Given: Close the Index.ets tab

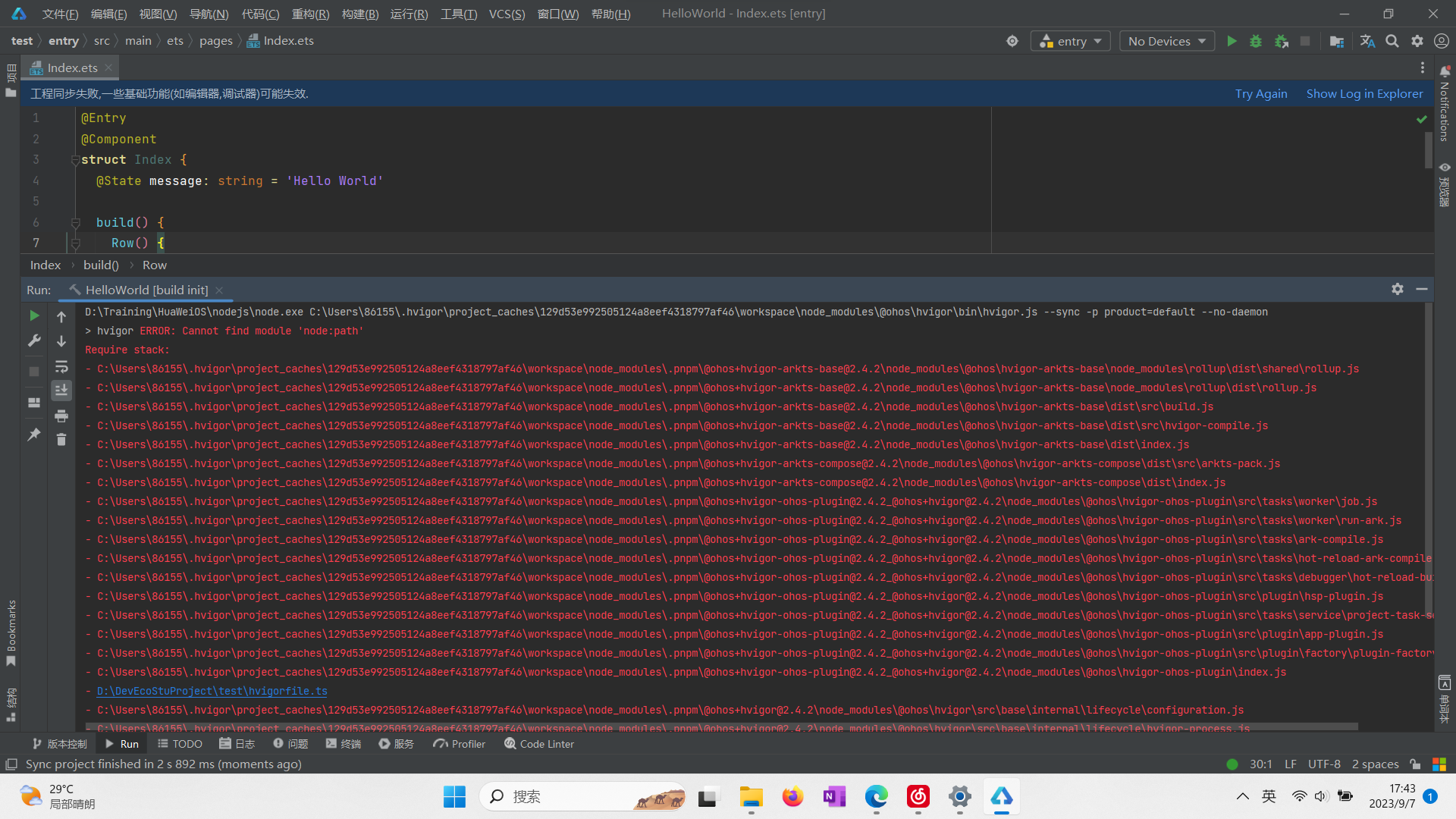Looking at the screenshot, I should [108, 67].
